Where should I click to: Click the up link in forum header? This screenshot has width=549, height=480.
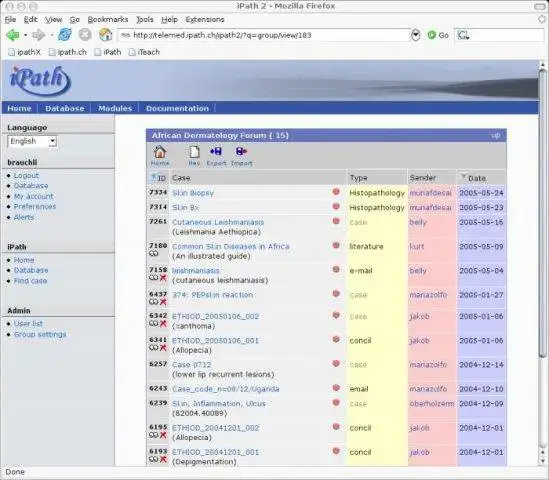[495, 136]
